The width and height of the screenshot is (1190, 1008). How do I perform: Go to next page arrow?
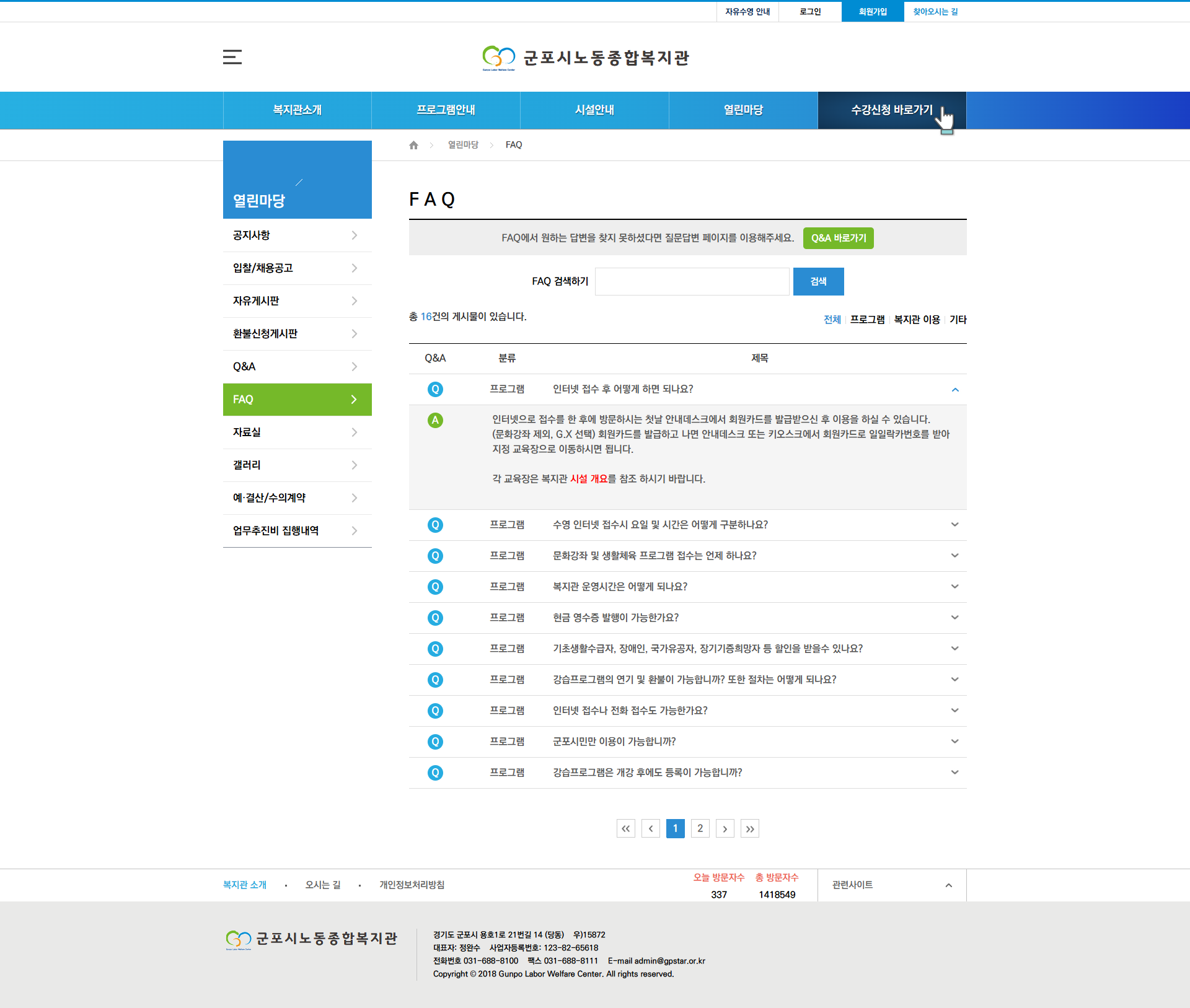pos(725,828)
